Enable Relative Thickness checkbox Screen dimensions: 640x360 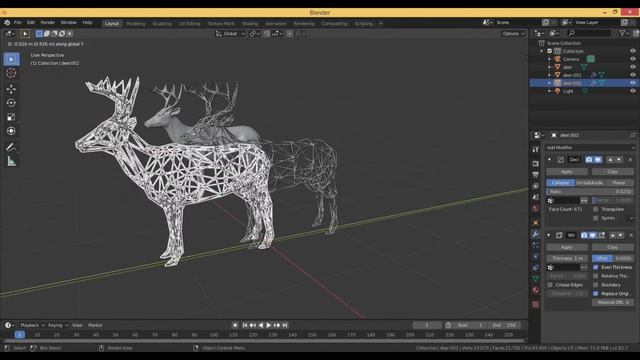[596, 276]
